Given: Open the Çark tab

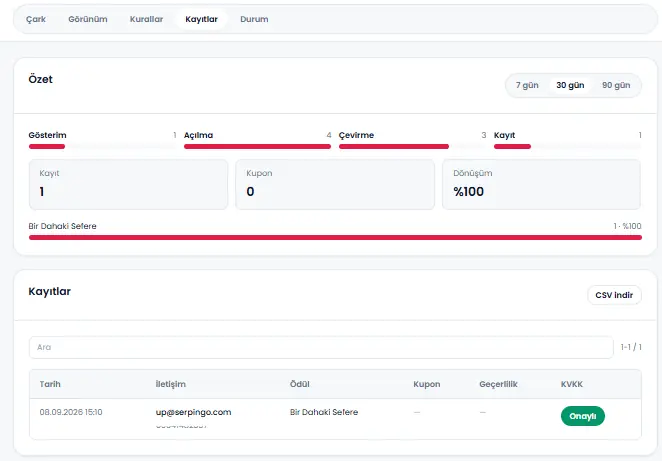Looking at the screenshot, I should click(36, 19).
